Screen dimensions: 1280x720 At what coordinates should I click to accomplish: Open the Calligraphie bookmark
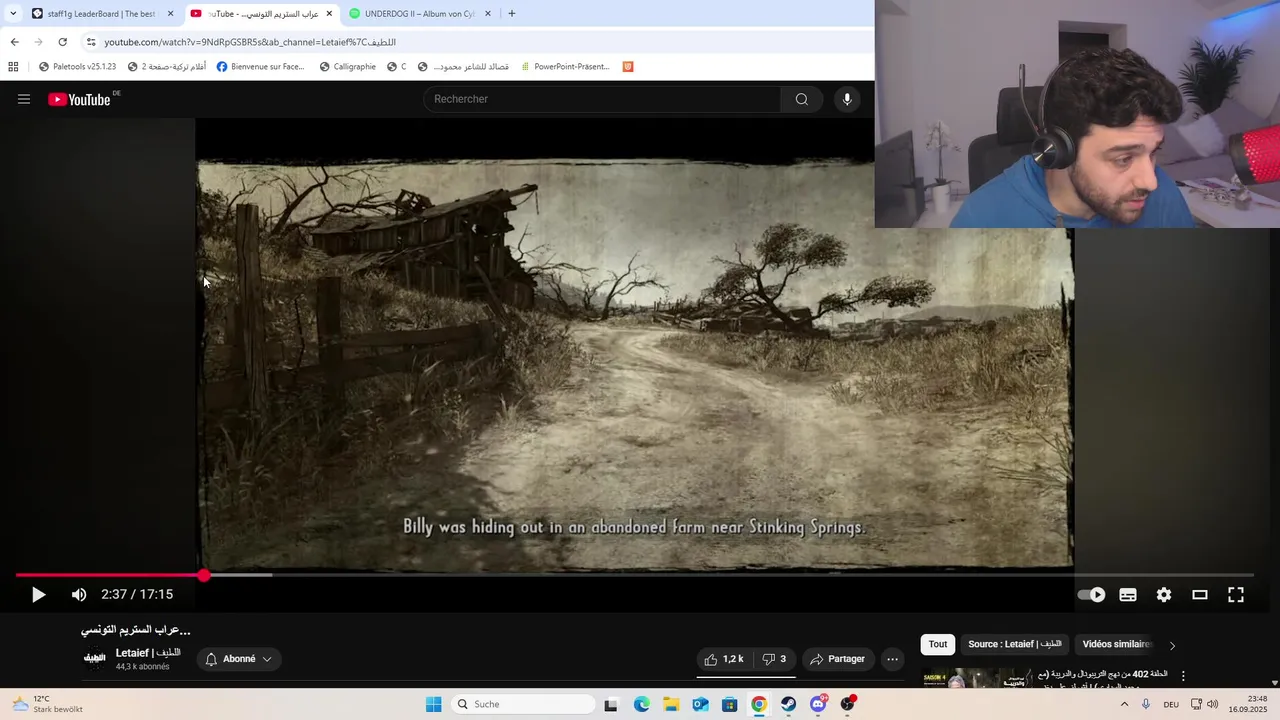[348, 67]
